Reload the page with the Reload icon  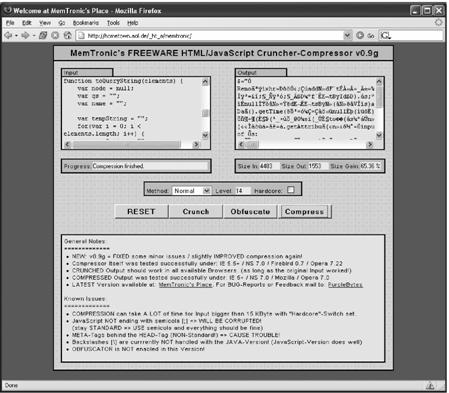click(43, 35)
